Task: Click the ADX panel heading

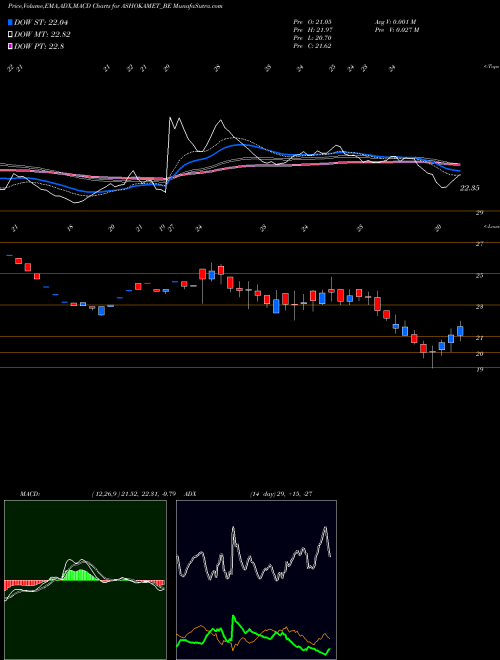Action: (191, 494)
